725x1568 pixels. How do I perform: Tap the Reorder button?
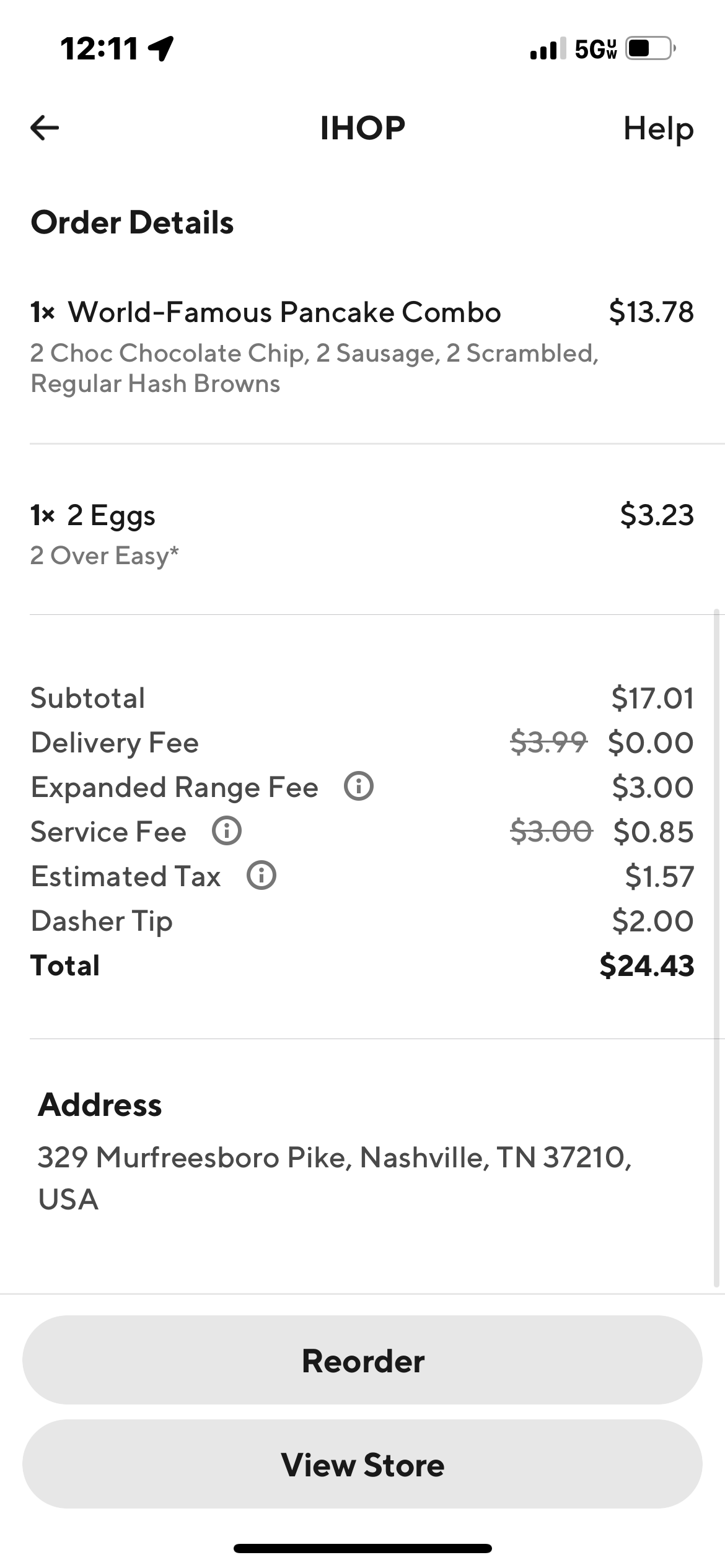(x=362, y=1361)
